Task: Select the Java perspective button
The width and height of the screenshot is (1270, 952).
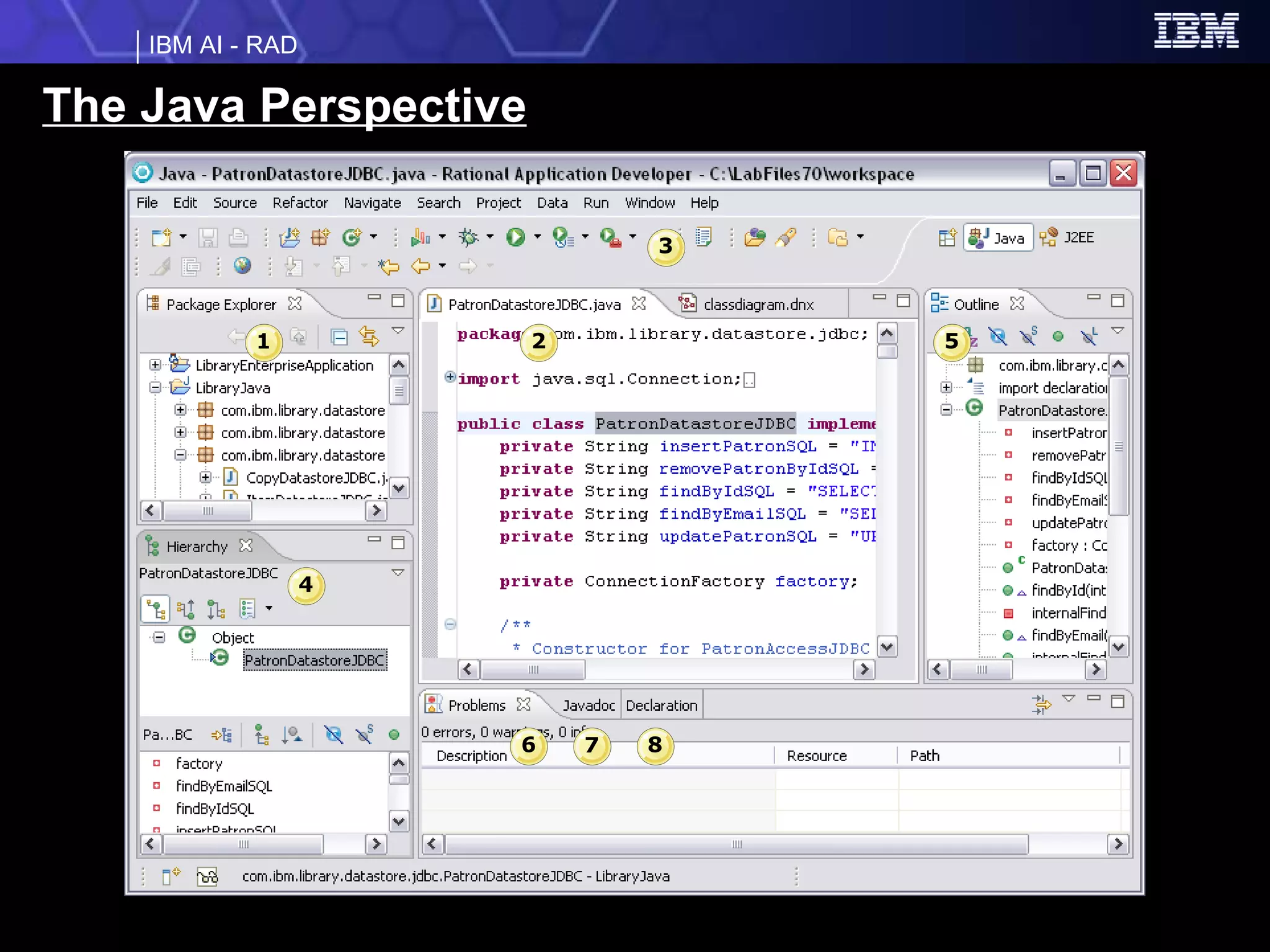Action: point(998,237)
